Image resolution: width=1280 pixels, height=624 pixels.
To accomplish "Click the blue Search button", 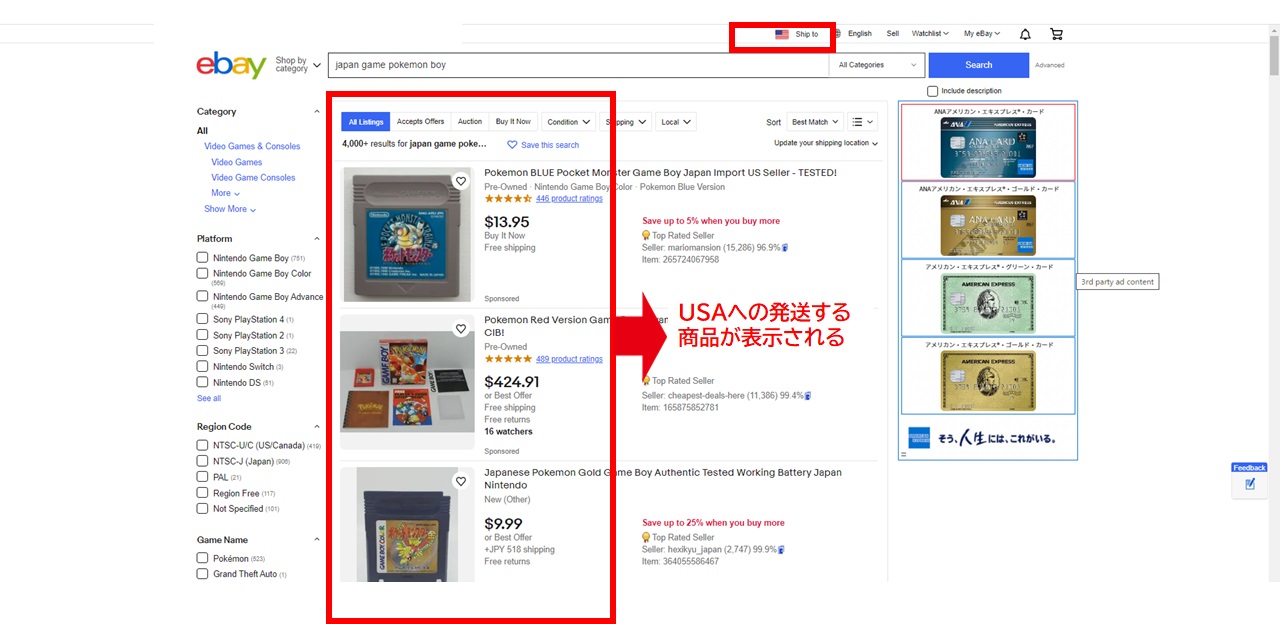I will (978, 65).
